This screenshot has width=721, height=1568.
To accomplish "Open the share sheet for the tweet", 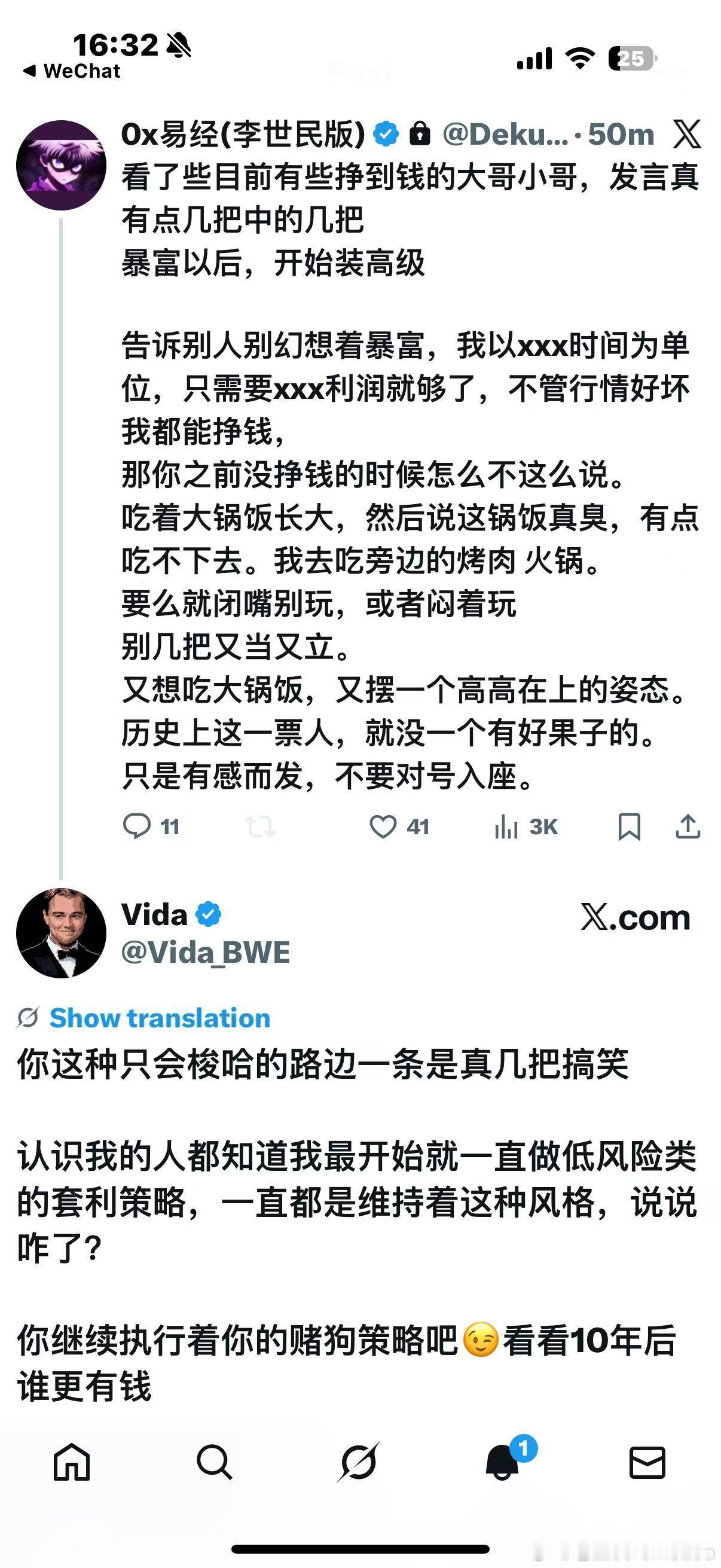I will pyautogui.click(x=688, y=826).
